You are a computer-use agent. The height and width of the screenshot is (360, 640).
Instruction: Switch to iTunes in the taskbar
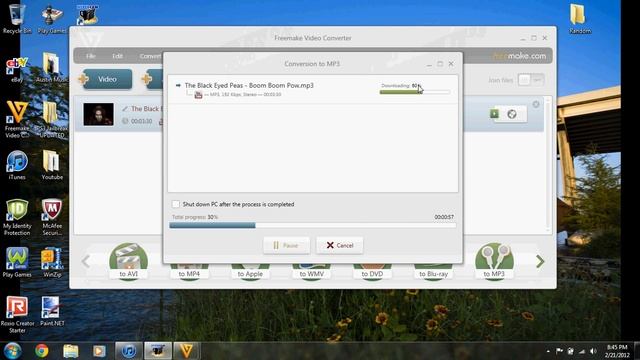(x=129, y=351)
